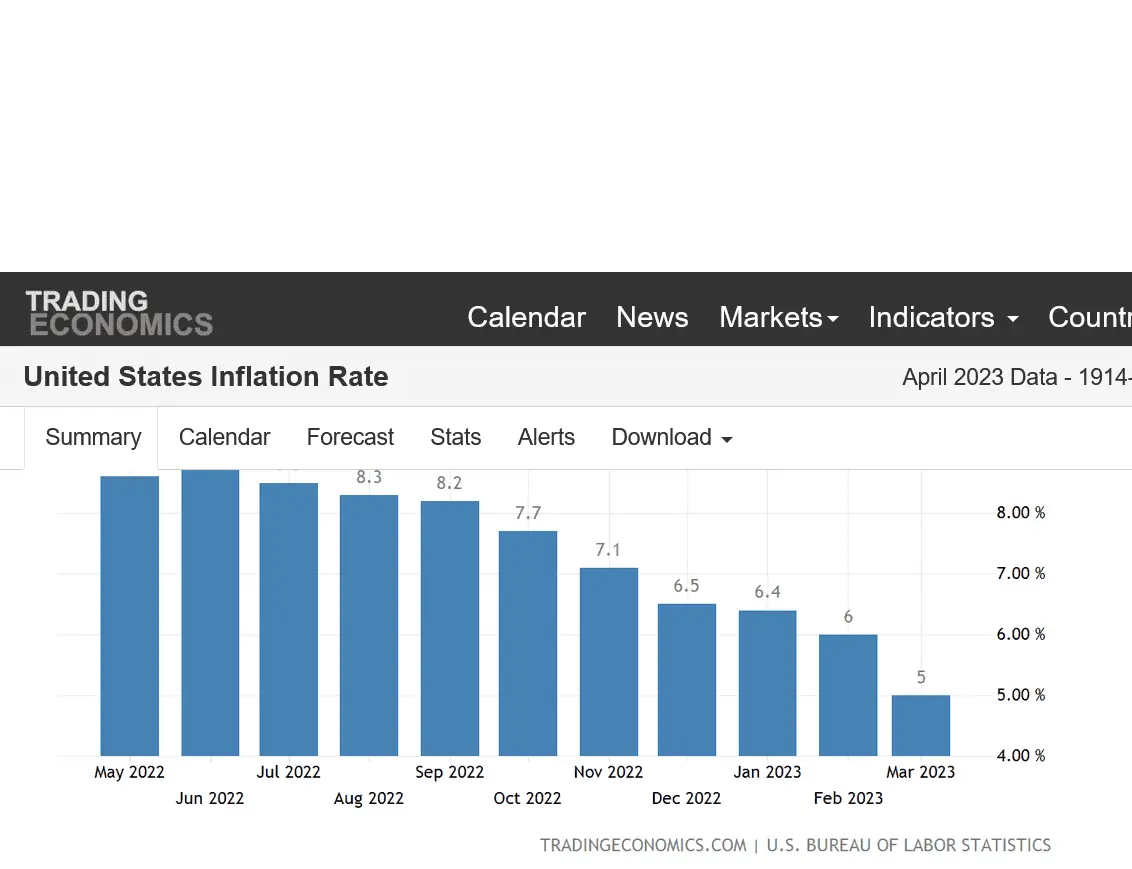Expand the Download dropdown

[x=671, y=438]
